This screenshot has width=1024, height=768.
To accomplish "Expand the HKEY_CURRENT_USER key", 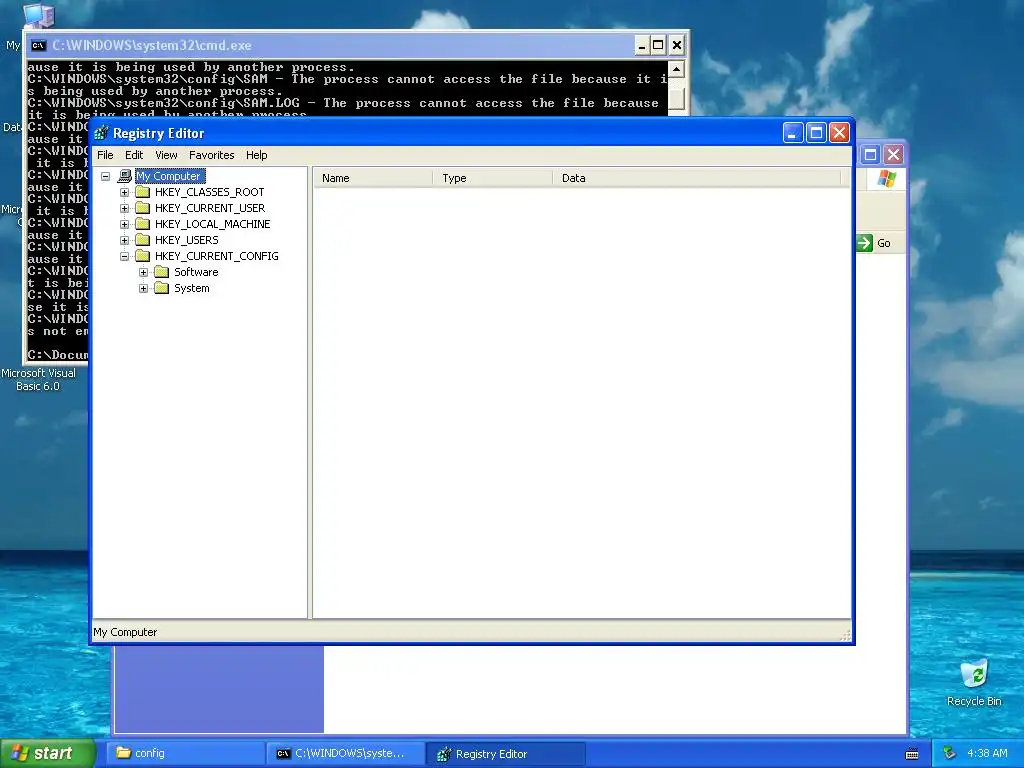I will pos(124,208).
